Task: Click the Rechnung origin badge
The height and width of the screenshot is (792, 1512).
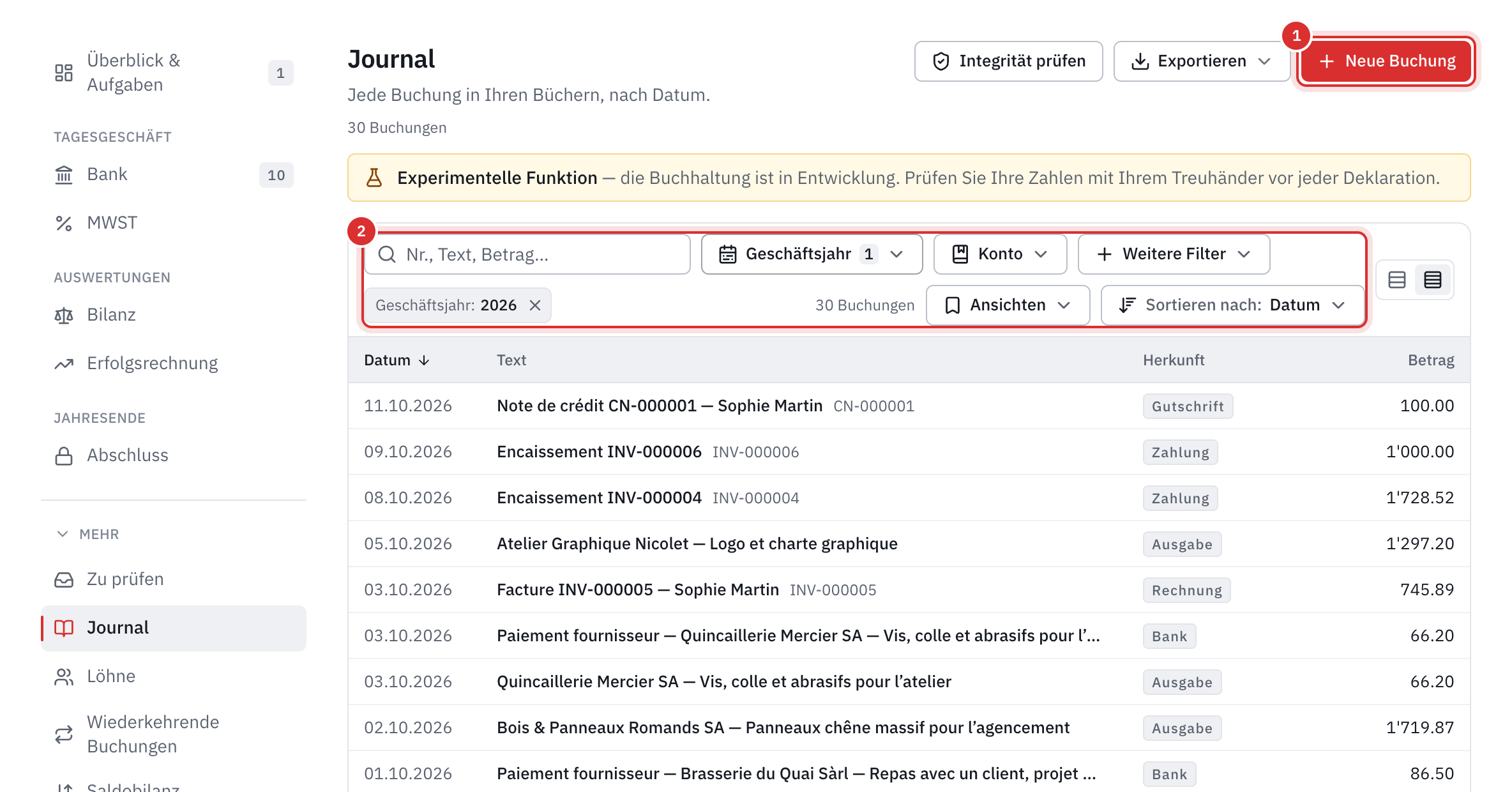Action: 1186,590
